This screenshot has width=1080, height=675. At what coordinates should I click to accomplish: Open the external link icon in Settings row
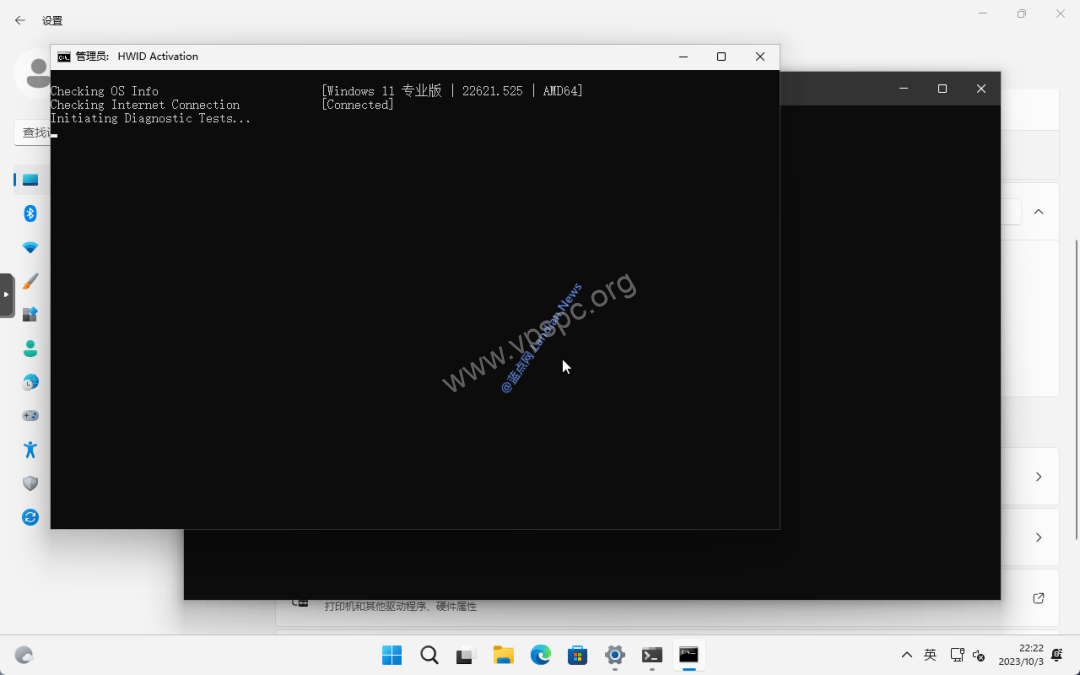pyautogui.click(x=1039, y=598)
